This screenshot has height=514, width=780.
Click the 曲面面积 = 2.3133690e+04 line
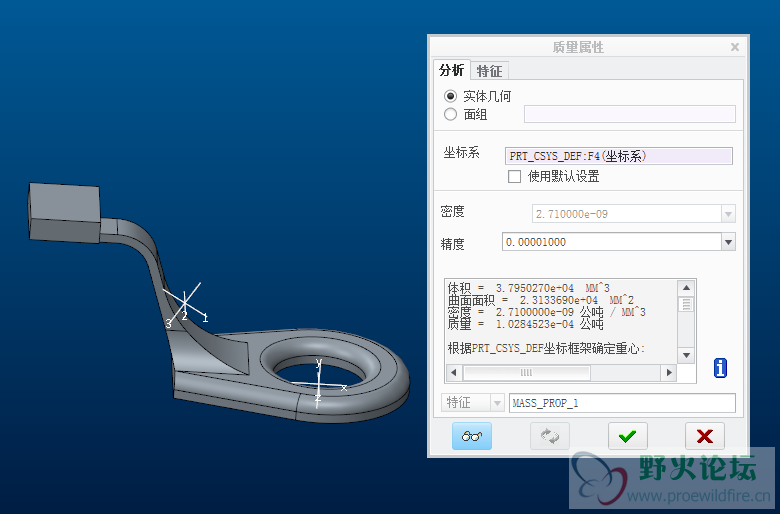tap(541, 300)
